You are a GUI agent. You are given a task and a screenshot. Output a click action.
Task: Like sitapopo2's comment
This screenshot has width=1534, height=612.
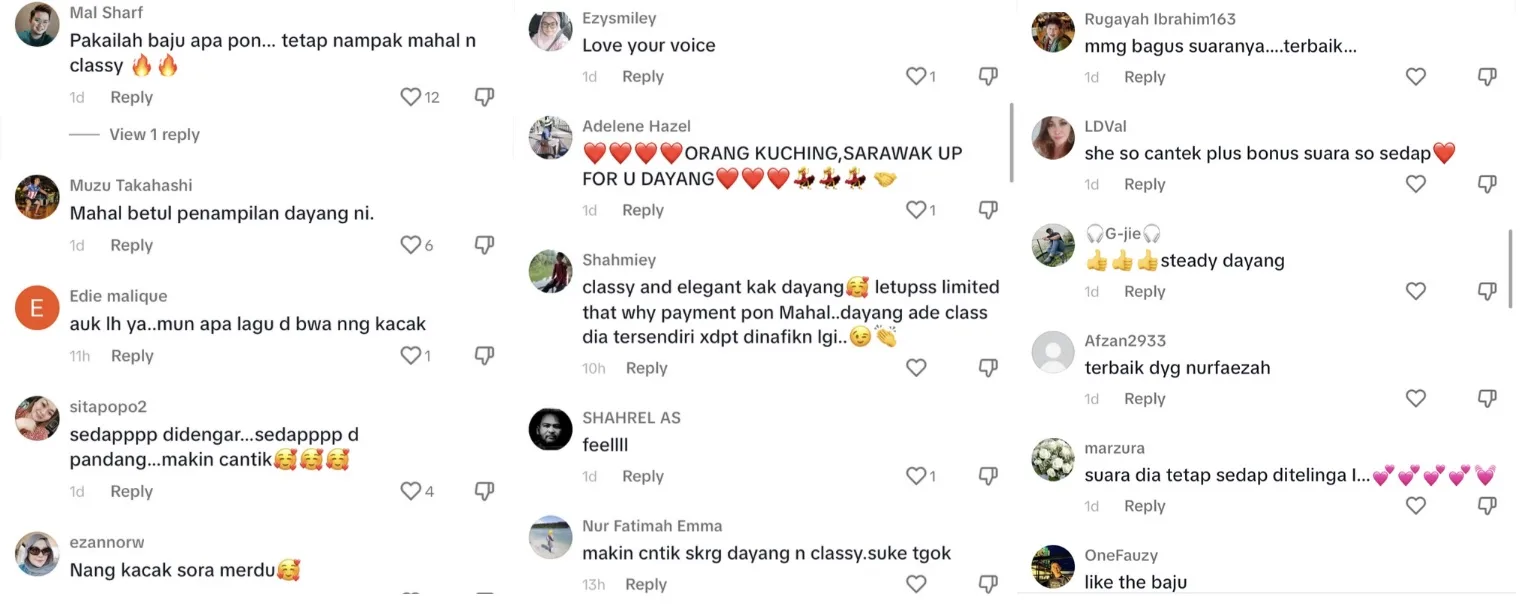[410, 491]
